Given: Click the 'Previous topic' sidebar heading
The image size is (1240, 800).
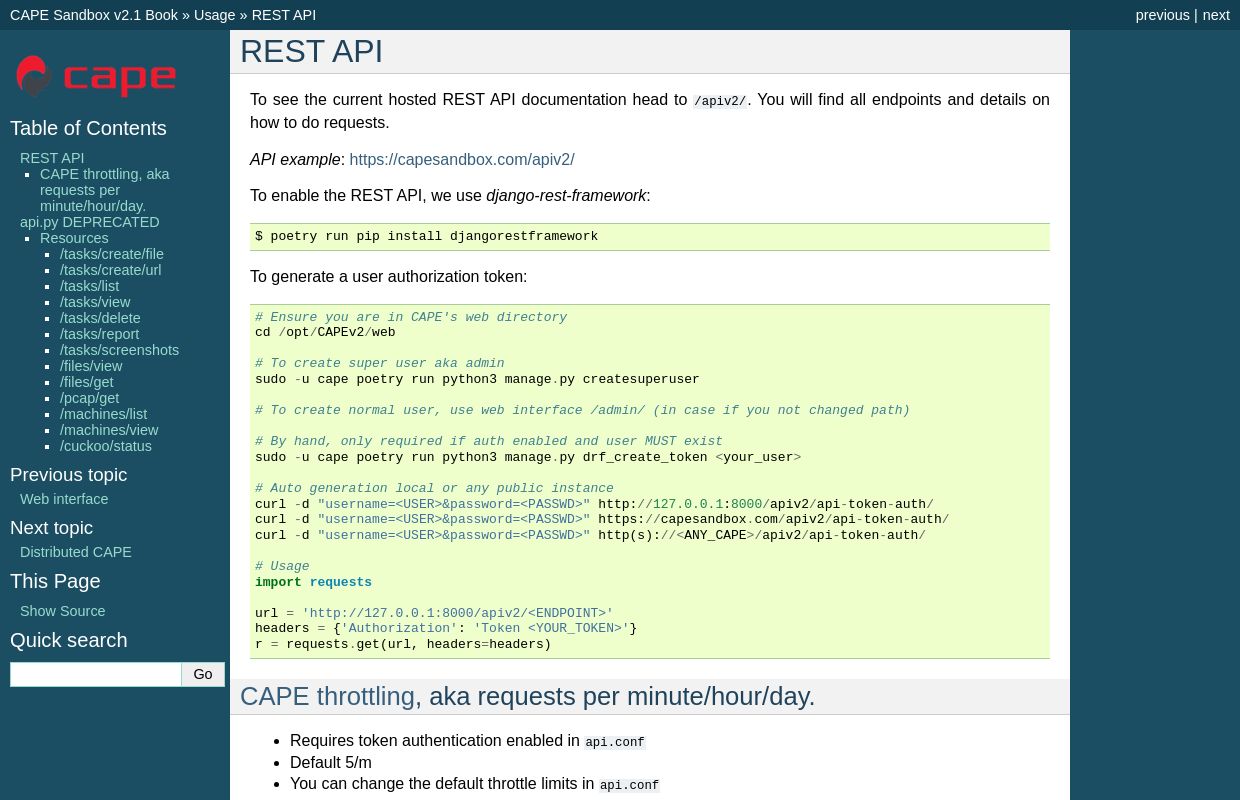Looking at the screenshot, I should pyautogui.click(x=68, y=475).
